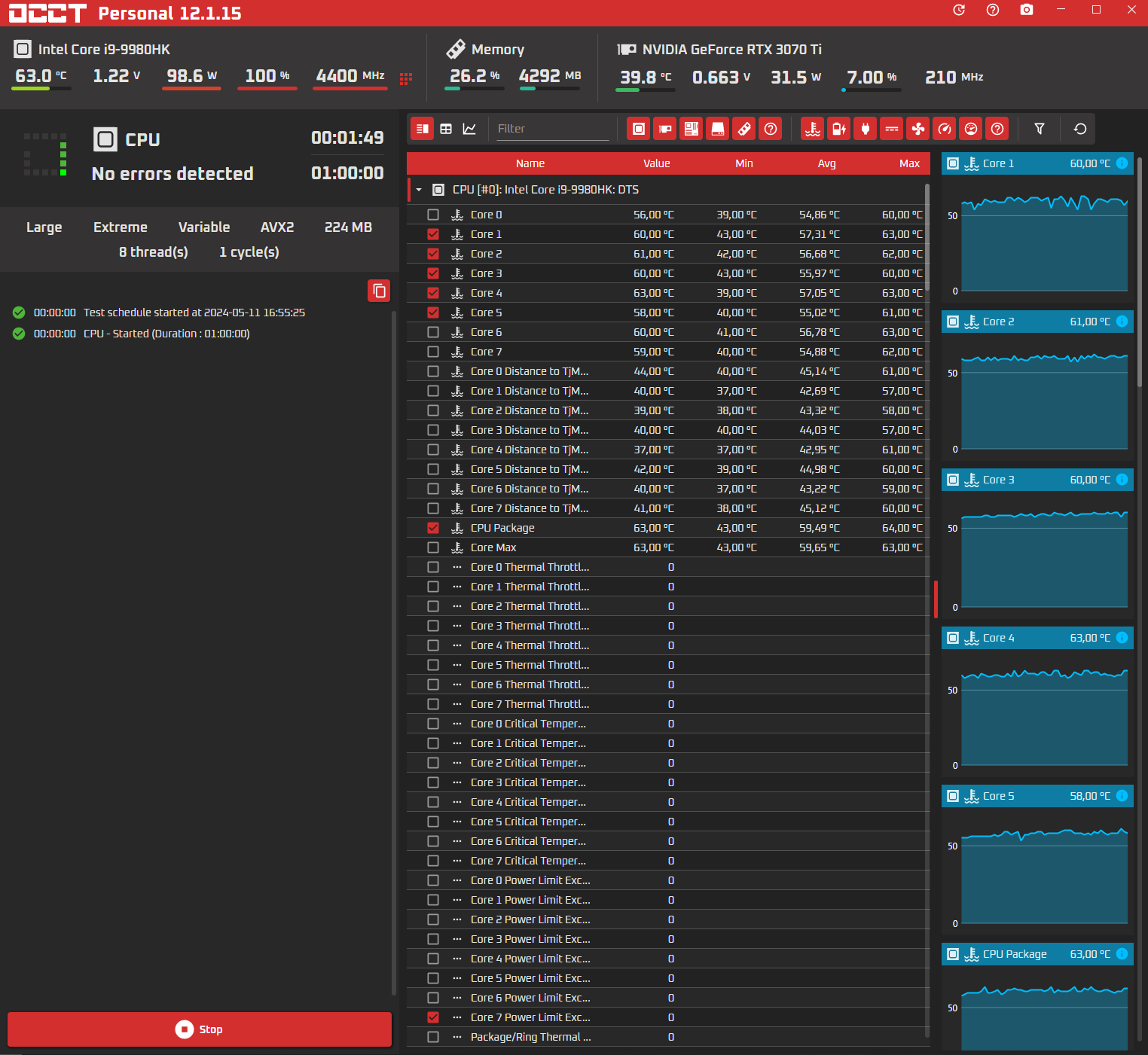This screenshot has height=1055, width=1148.
Task: Uncheck the Core 7 Power Limit Exc... checkbox
Action: click(x=433, y=1017)
